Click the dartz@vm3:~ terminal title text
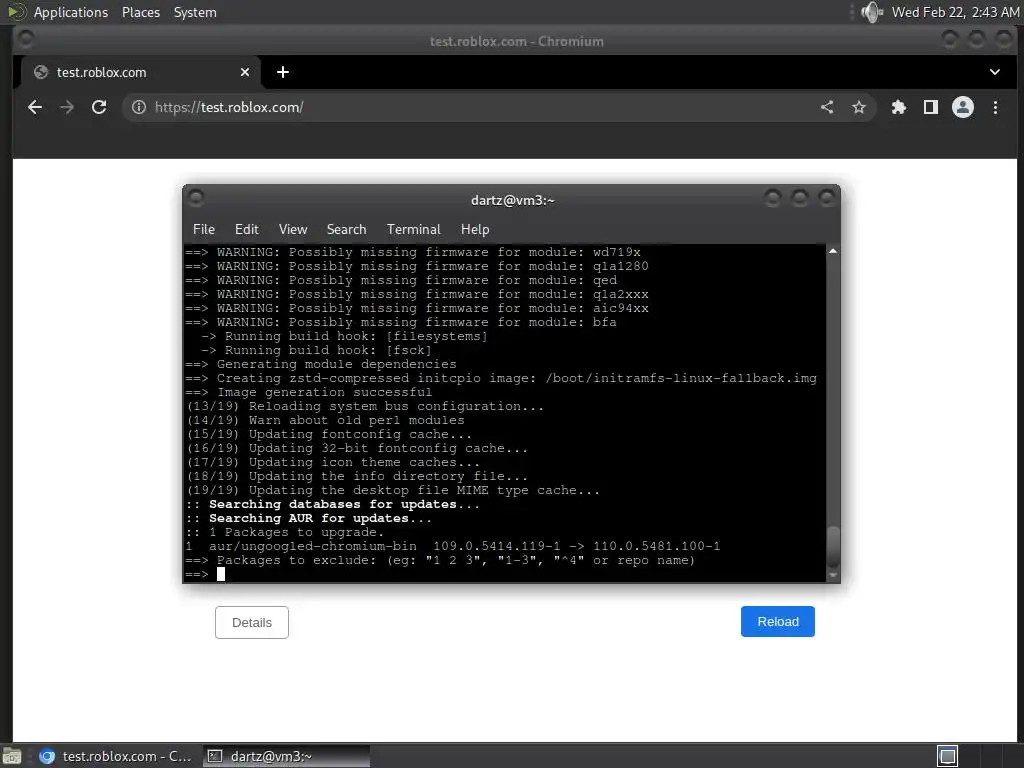The height and width of the screenshot is (768, 1024). click(513, 200)
